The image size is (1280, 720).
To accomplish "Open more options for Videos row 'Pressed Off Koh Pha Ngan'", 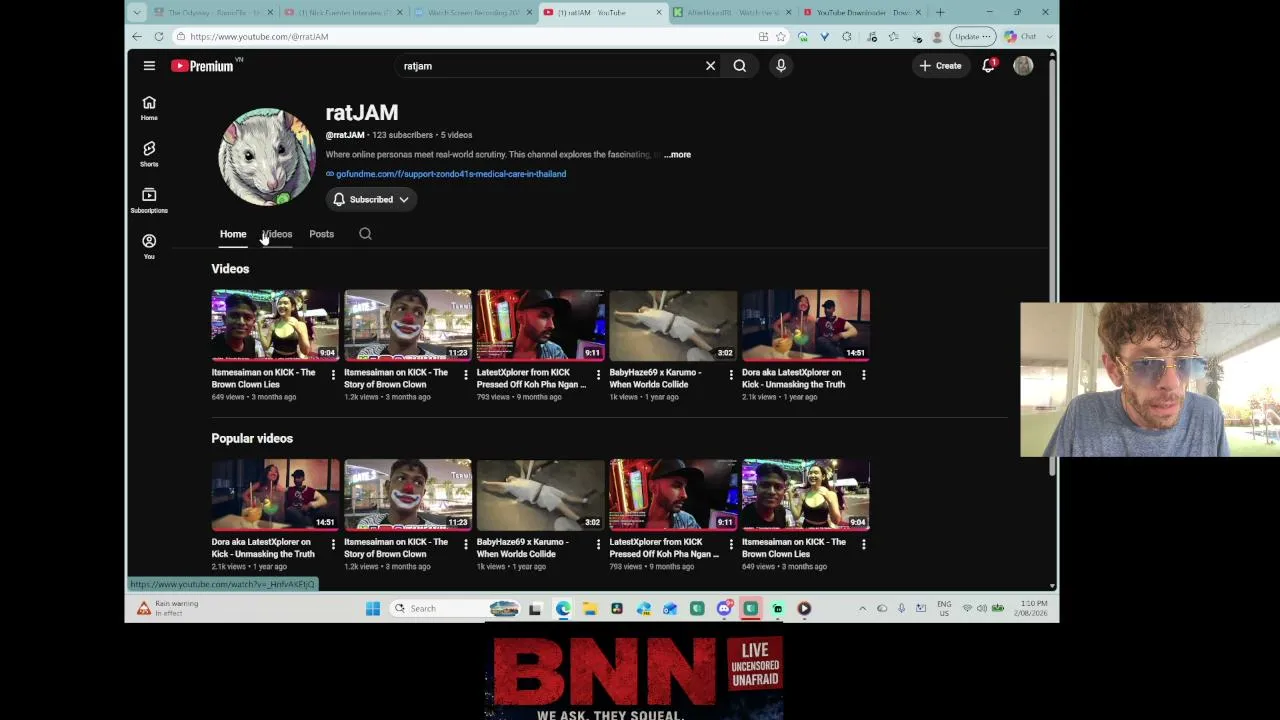I will coord(599,375).
